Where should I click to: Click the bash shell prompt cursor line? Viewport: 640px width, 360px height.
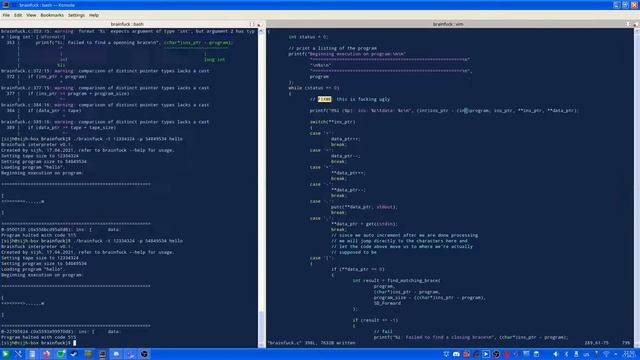38,343
